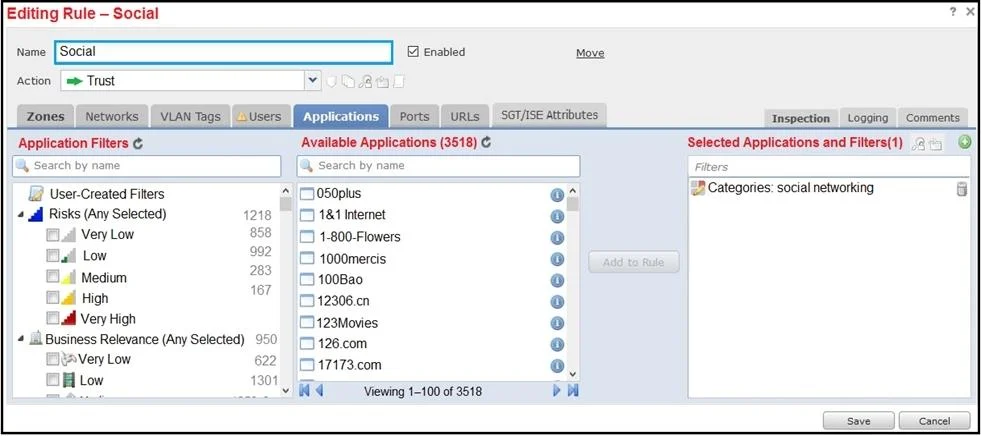Click the Move link

590,53
